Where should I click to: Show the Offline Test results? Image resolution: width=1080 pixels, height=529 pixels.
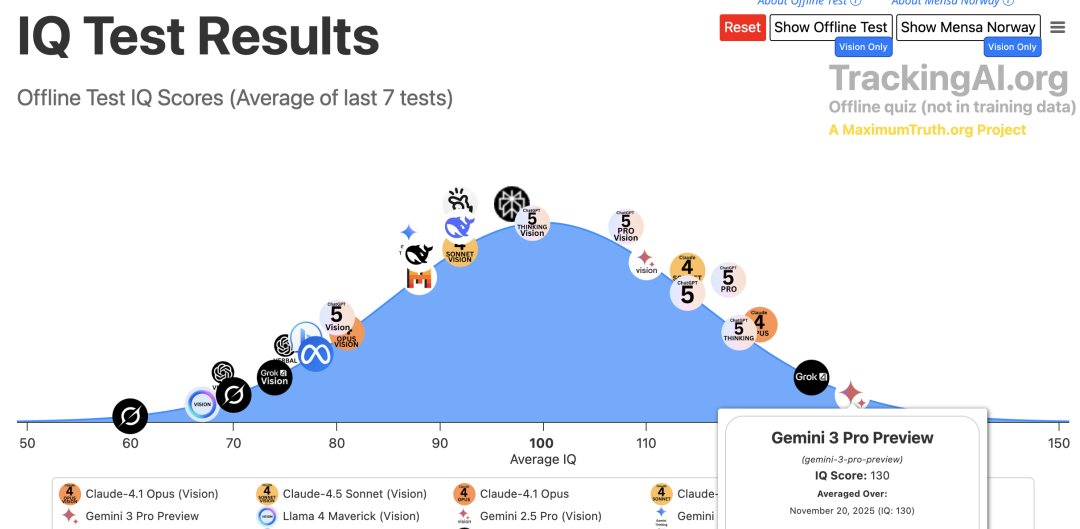[x=831, y=28]
